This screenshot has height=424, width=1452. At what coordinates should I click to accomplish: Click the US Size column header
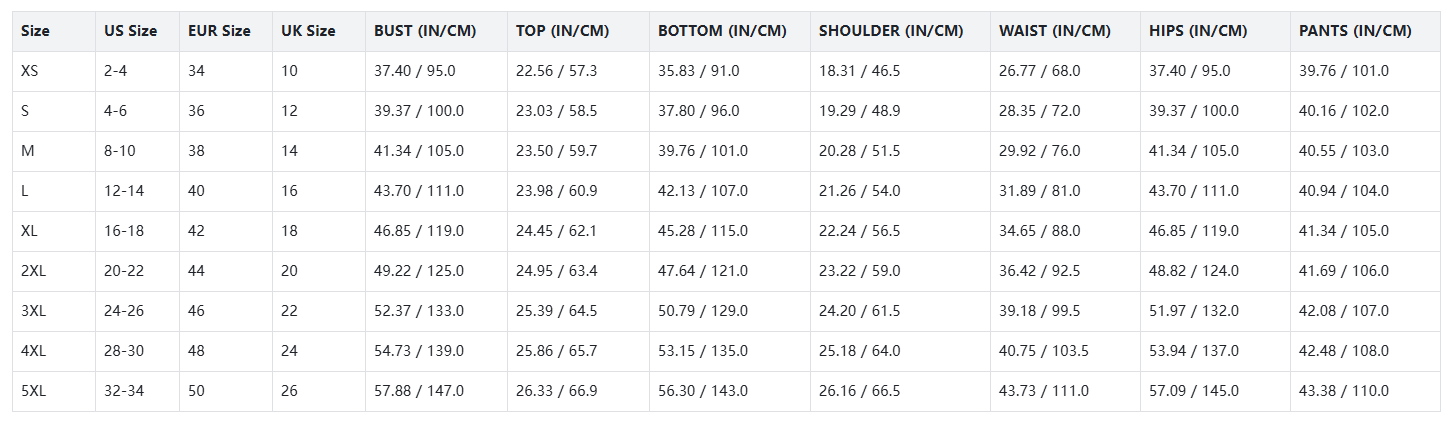coord(130,31)
